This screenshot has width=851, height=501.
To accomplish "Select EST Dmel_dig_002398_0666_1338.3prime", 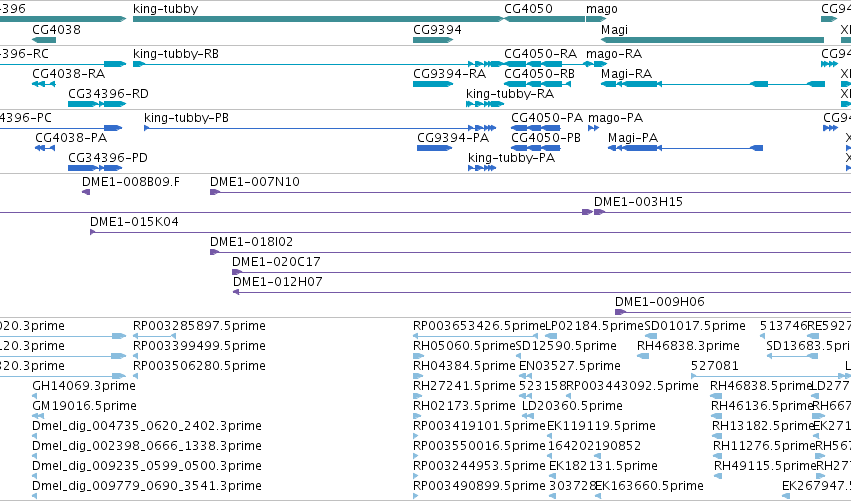I will pos(35,456).
